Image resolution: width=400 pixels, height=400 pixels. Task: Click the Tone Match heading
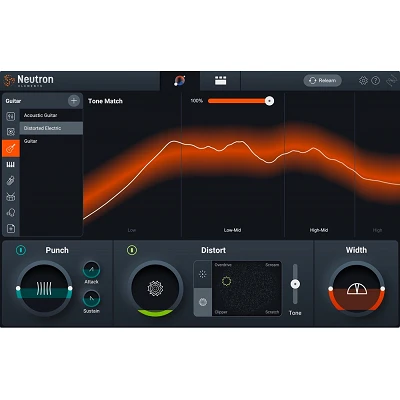105,101
